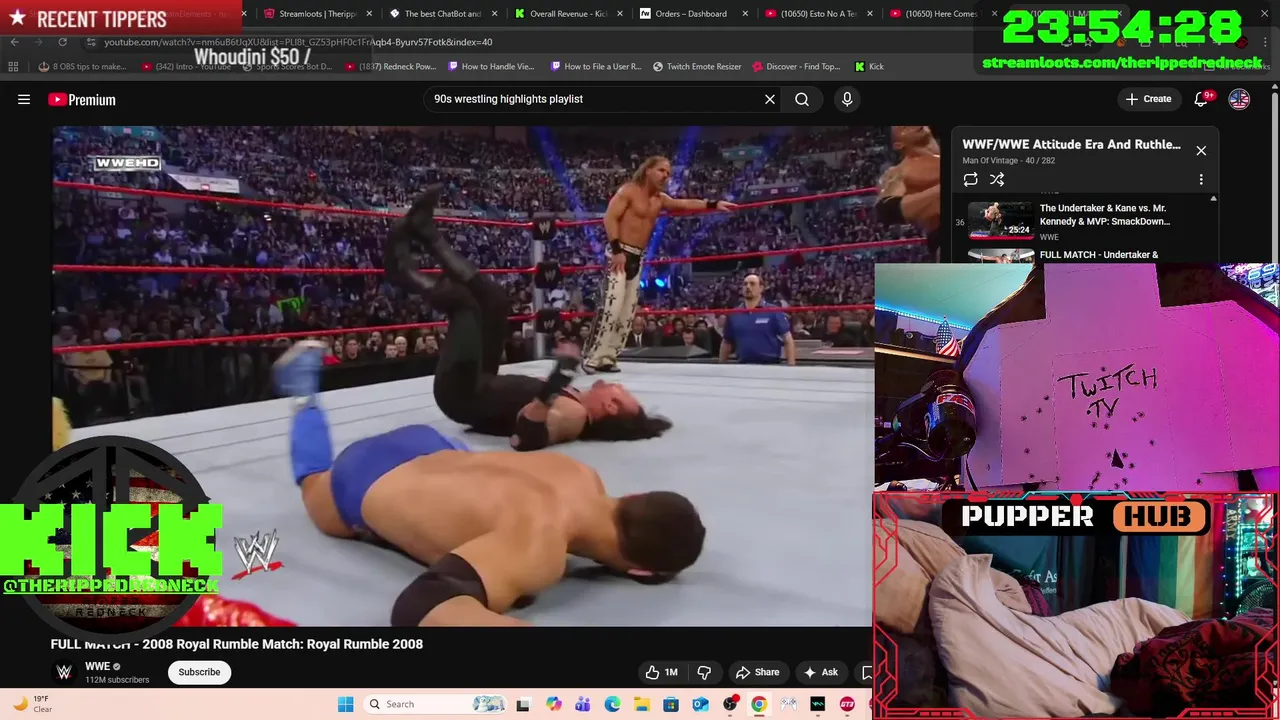
Task: Open the game controller app on taskbar
Action: (x=789, y=704)
